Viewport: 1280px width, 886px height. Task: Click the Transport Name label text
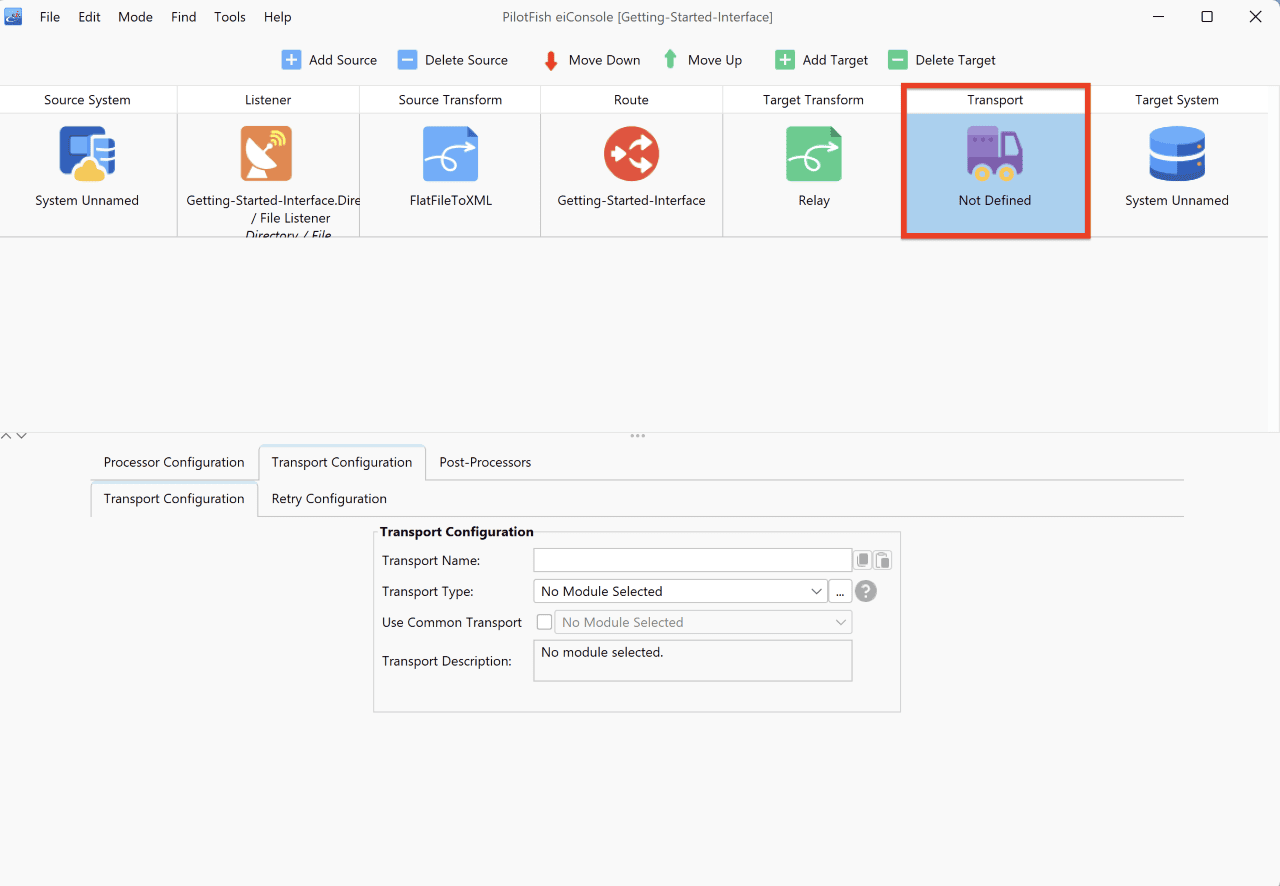pos(431,560)
